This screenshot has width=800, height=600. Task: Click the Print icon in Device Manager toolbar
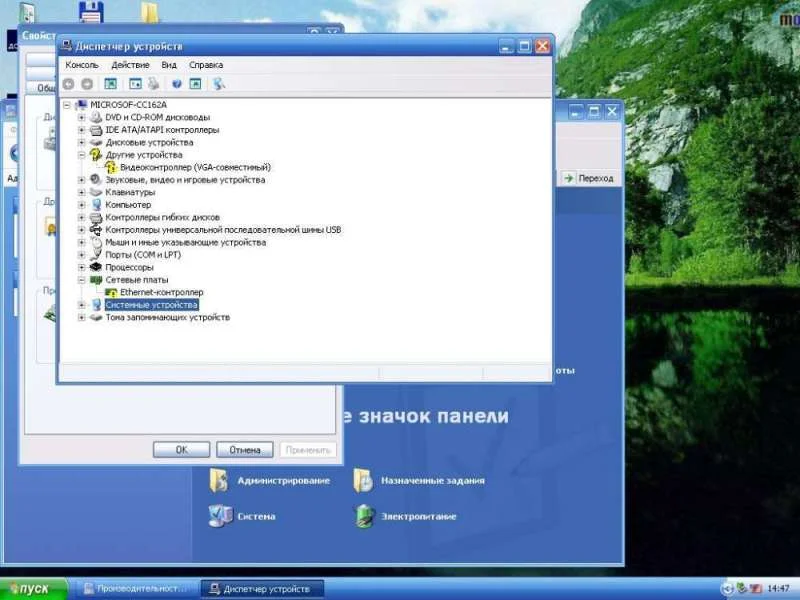[154, 84]
